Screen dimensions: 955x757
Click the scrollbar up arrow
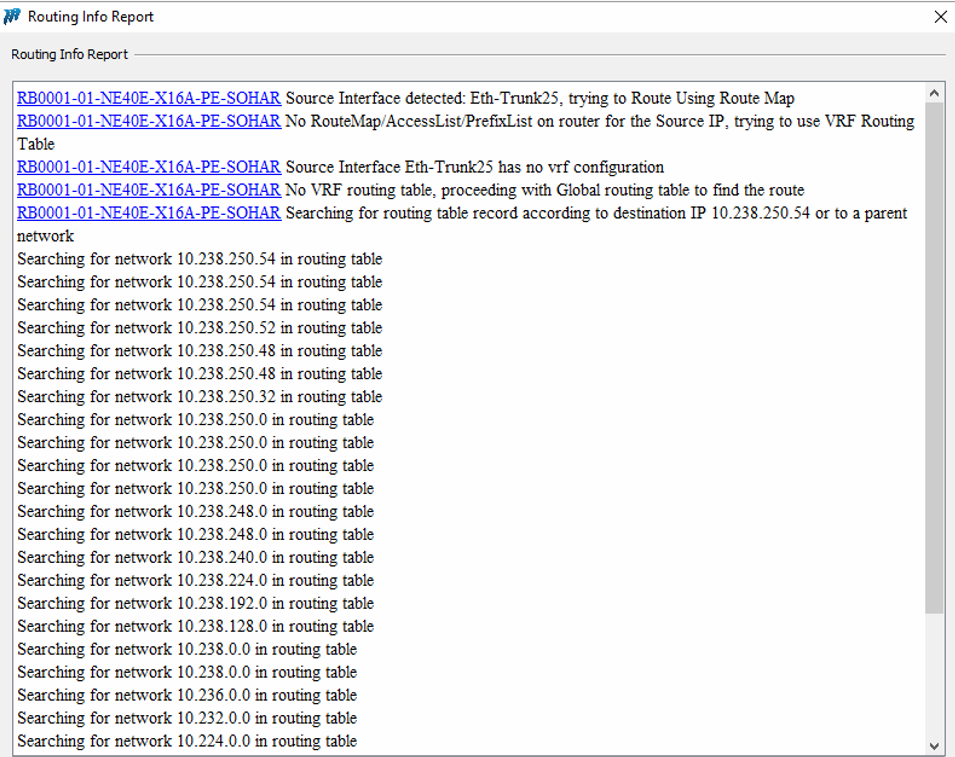[x=935, y=94]
